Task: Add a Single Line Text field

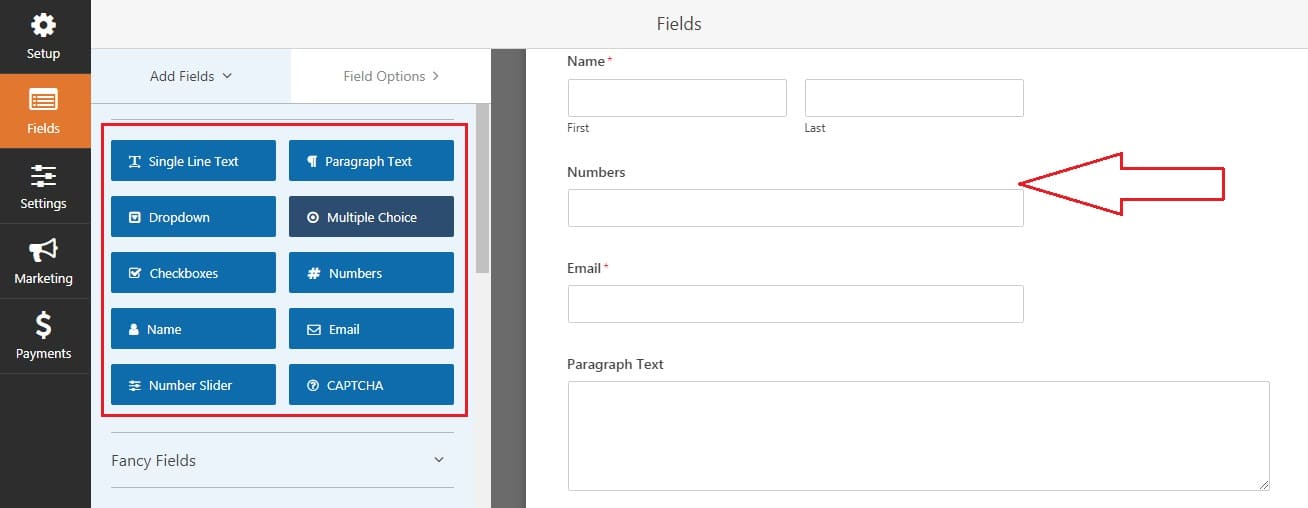Action: pos(193,161)
